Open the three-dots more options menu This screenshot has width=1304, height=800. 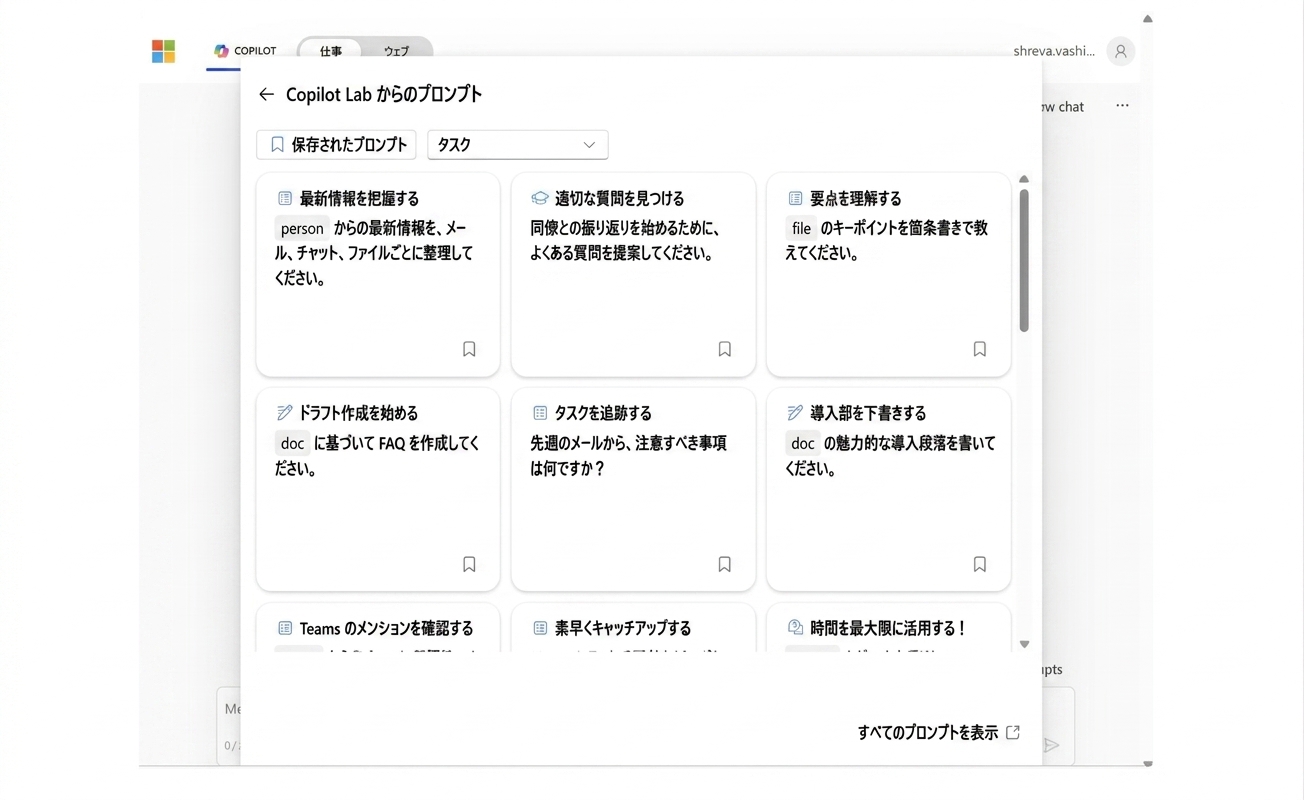point(1122,106)
